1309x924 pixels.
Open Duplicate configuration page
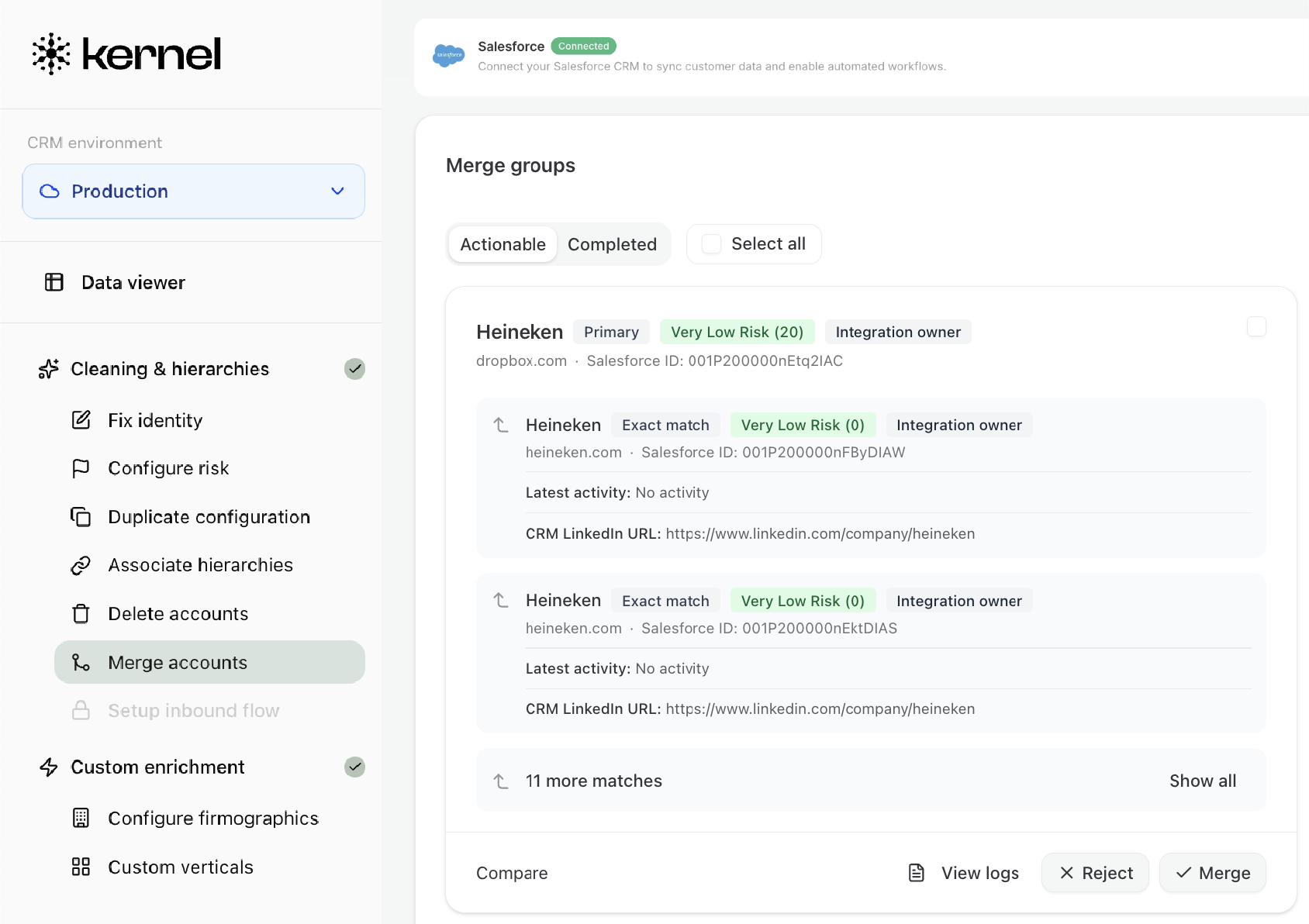[209, 516]
